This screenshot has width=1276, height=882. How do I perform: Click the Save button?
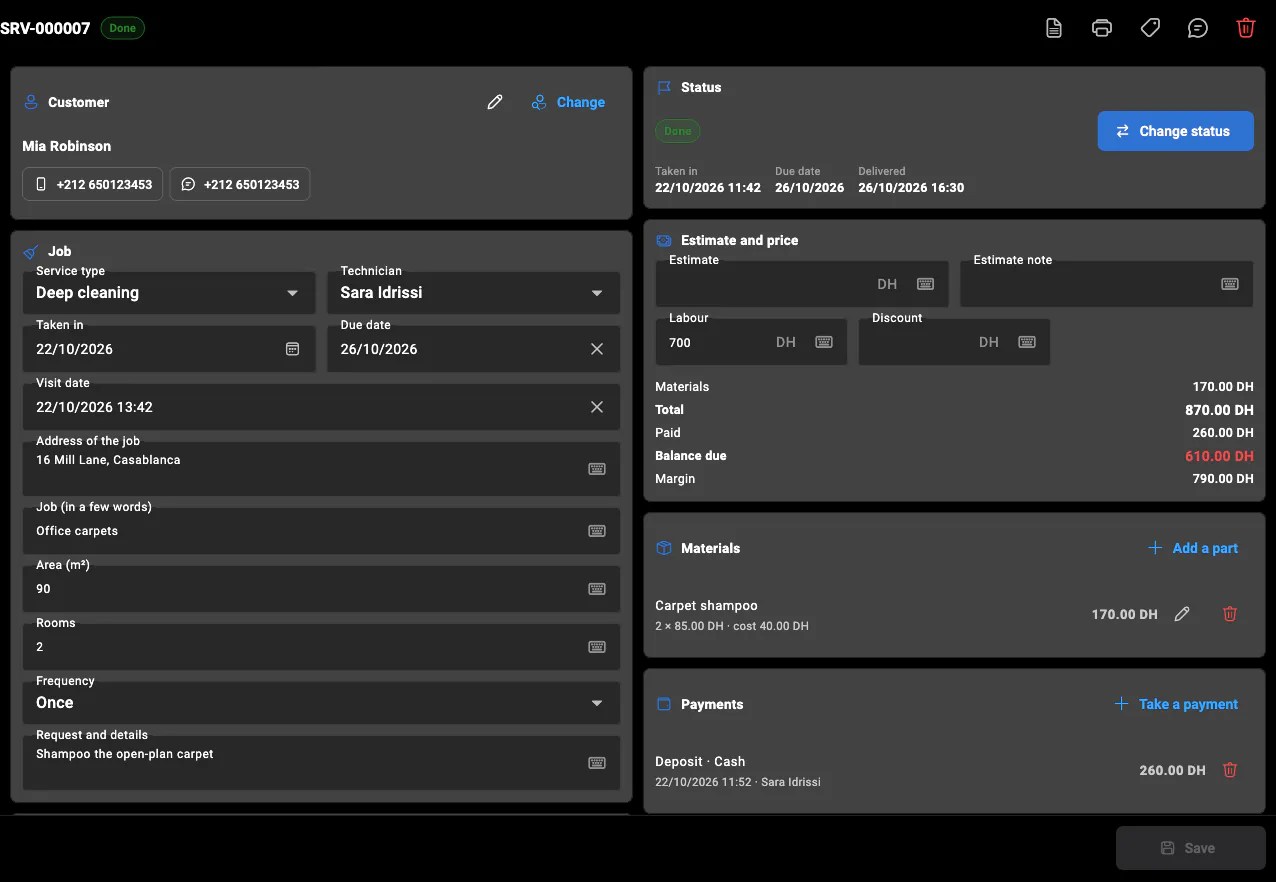pyautogui.click(x=1191, y=848)
